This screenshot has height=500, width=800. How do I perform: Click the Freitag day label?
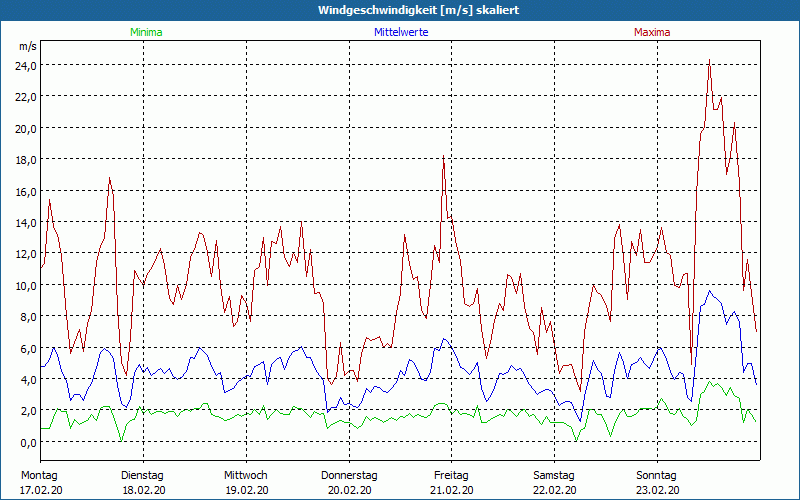[x=451, y=475]
